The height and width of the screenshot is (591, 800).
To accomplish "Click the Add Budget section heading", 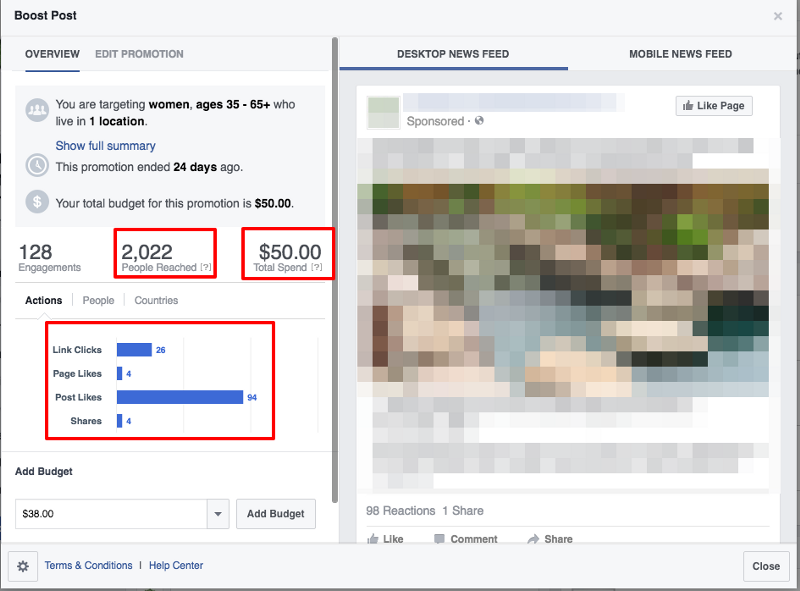I will click(x=44, y=472).
